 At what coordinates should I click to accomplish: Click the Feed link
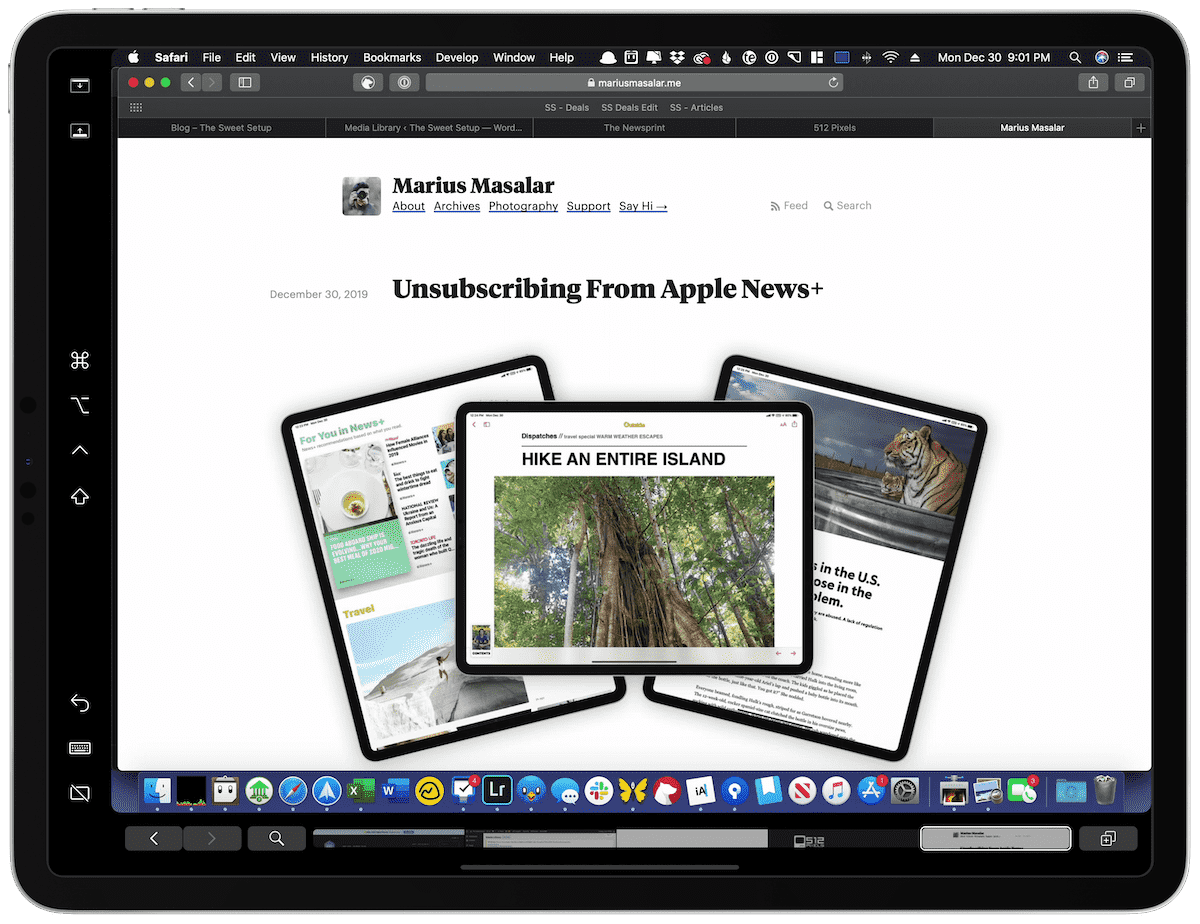[789, 206]
